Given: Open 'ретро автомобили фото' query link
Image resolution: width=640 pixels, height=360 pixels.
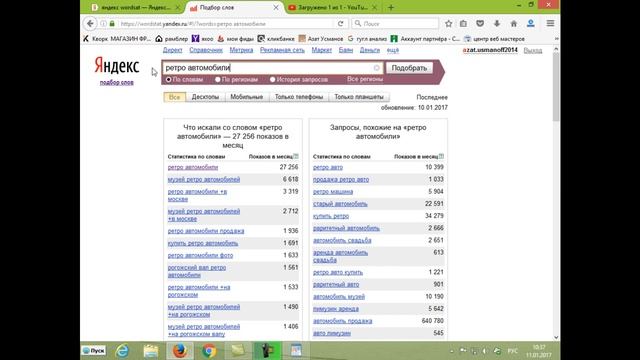Looking at the screenshot, I should [200, 256].
